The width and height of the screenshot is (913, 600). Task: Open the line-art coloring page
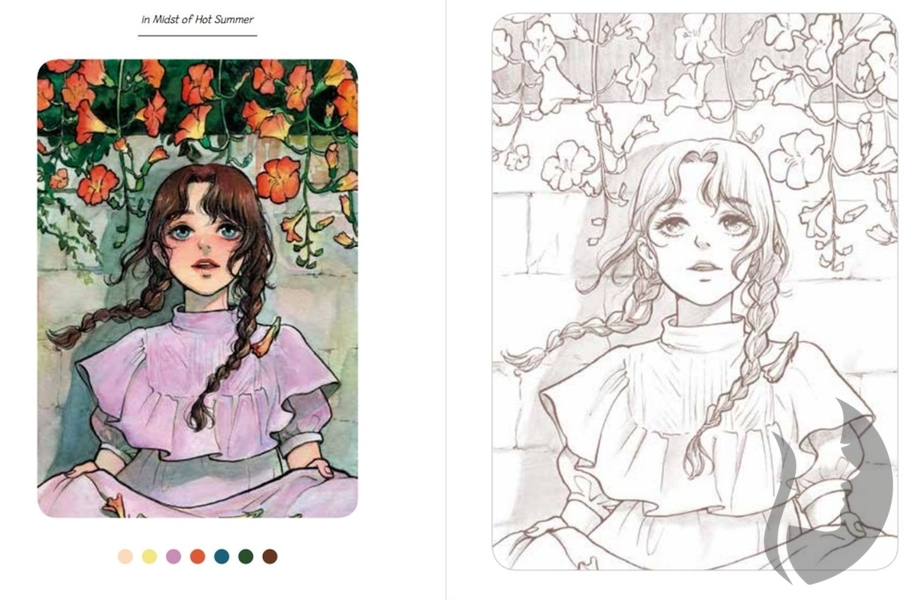click(695, 291)
